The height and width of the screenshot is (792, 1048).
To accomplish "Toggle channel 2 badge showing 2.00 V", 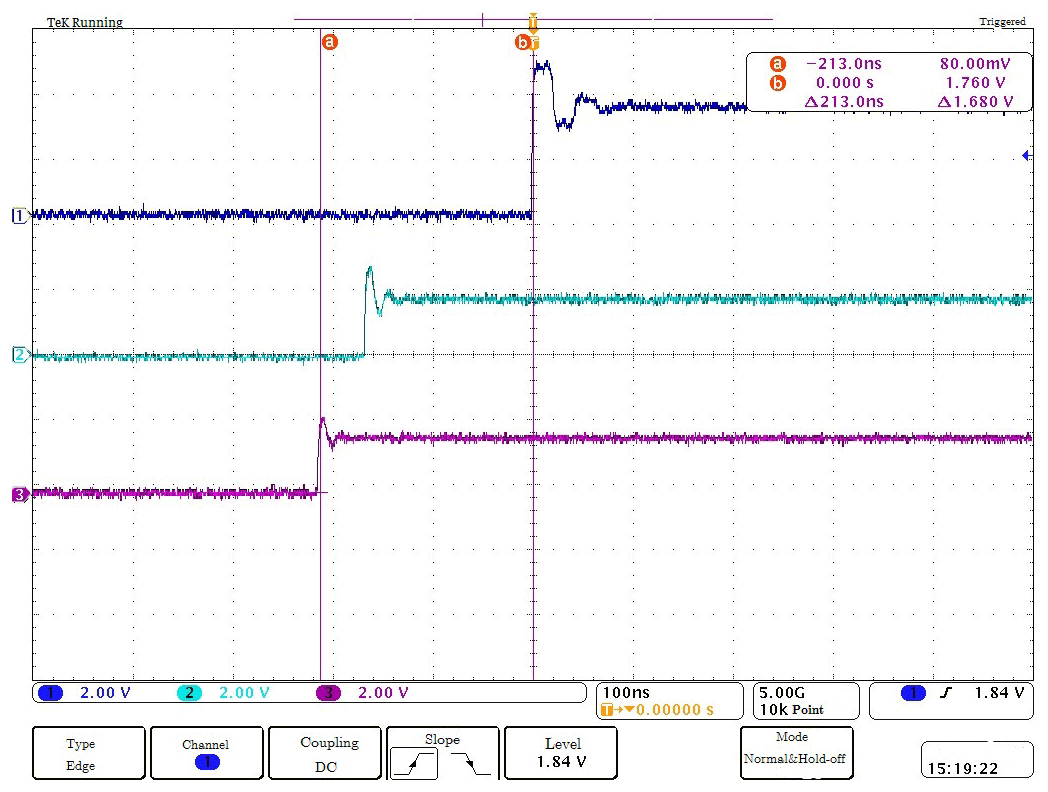I will 189,693.
